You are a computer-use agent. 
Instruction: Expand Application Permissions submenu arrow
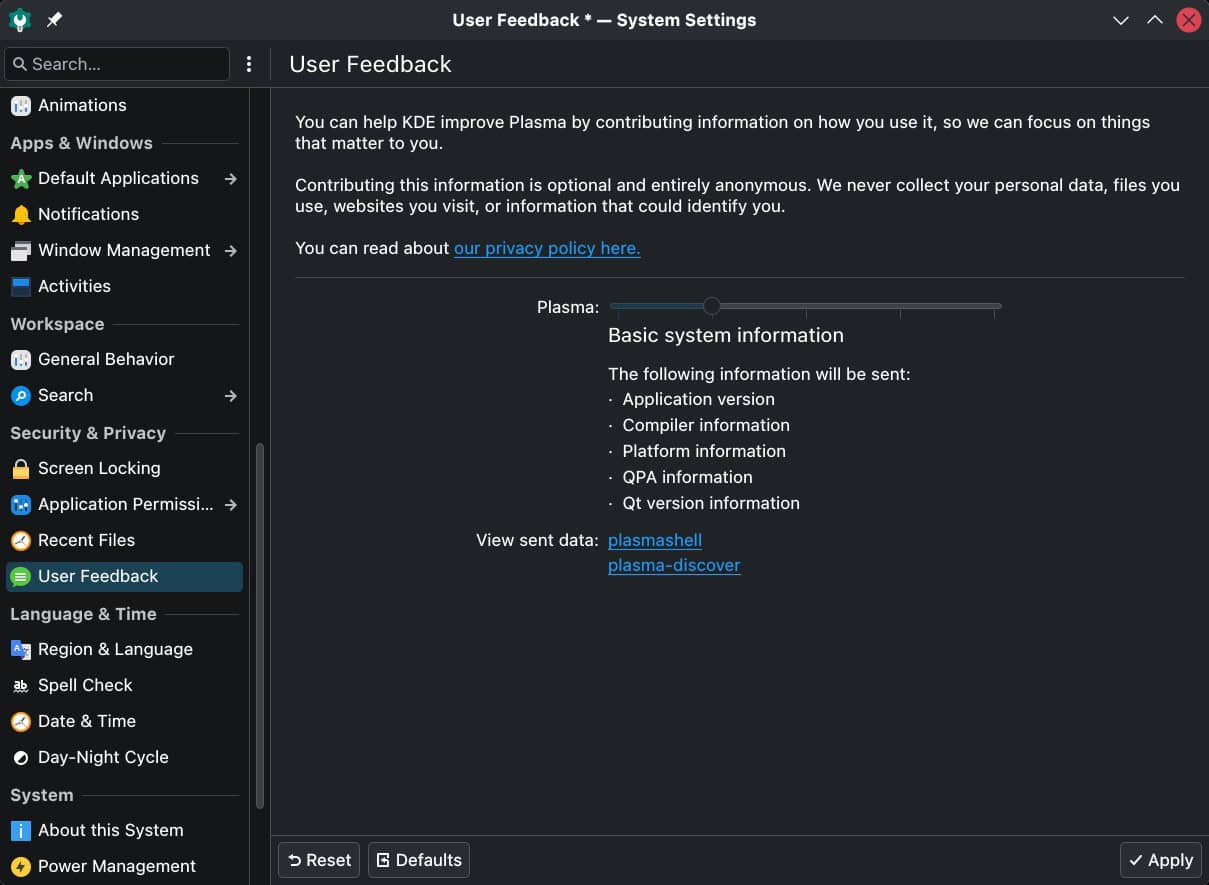tap(231, 504)
